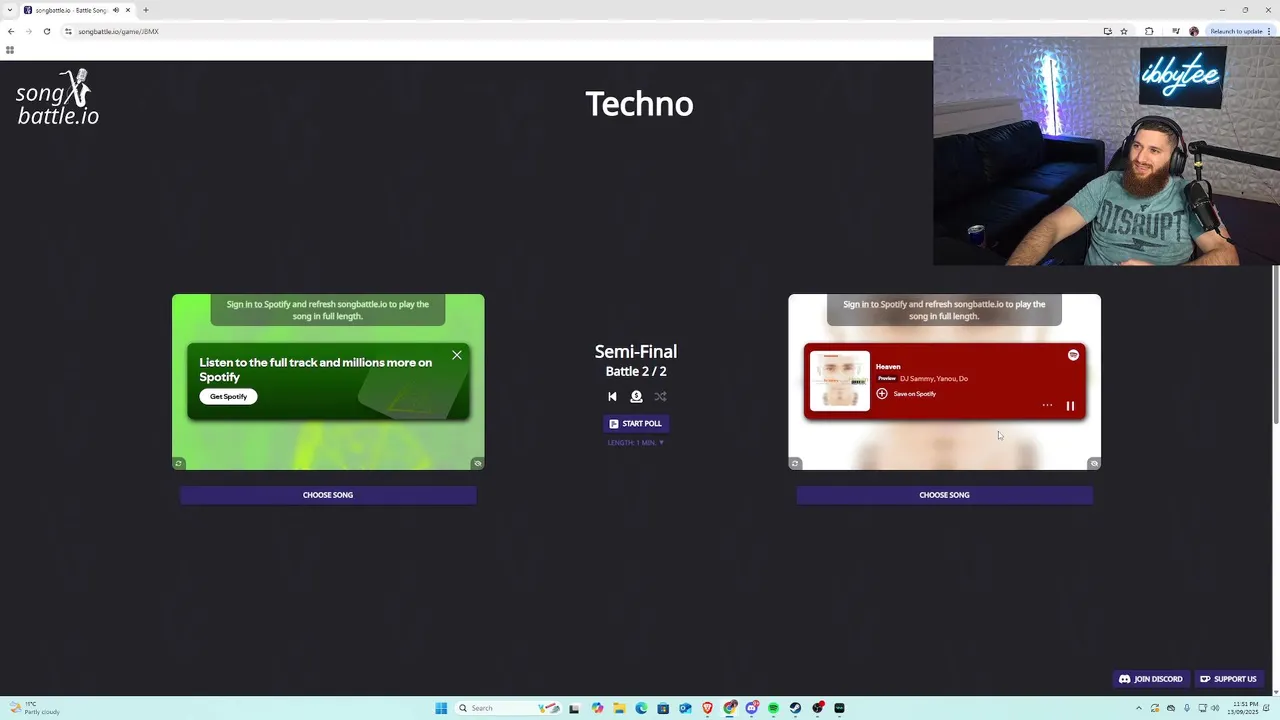The image size is (1280, 720).
Task: Expand the system tray hidden icons chevron
Action: 1139,708
